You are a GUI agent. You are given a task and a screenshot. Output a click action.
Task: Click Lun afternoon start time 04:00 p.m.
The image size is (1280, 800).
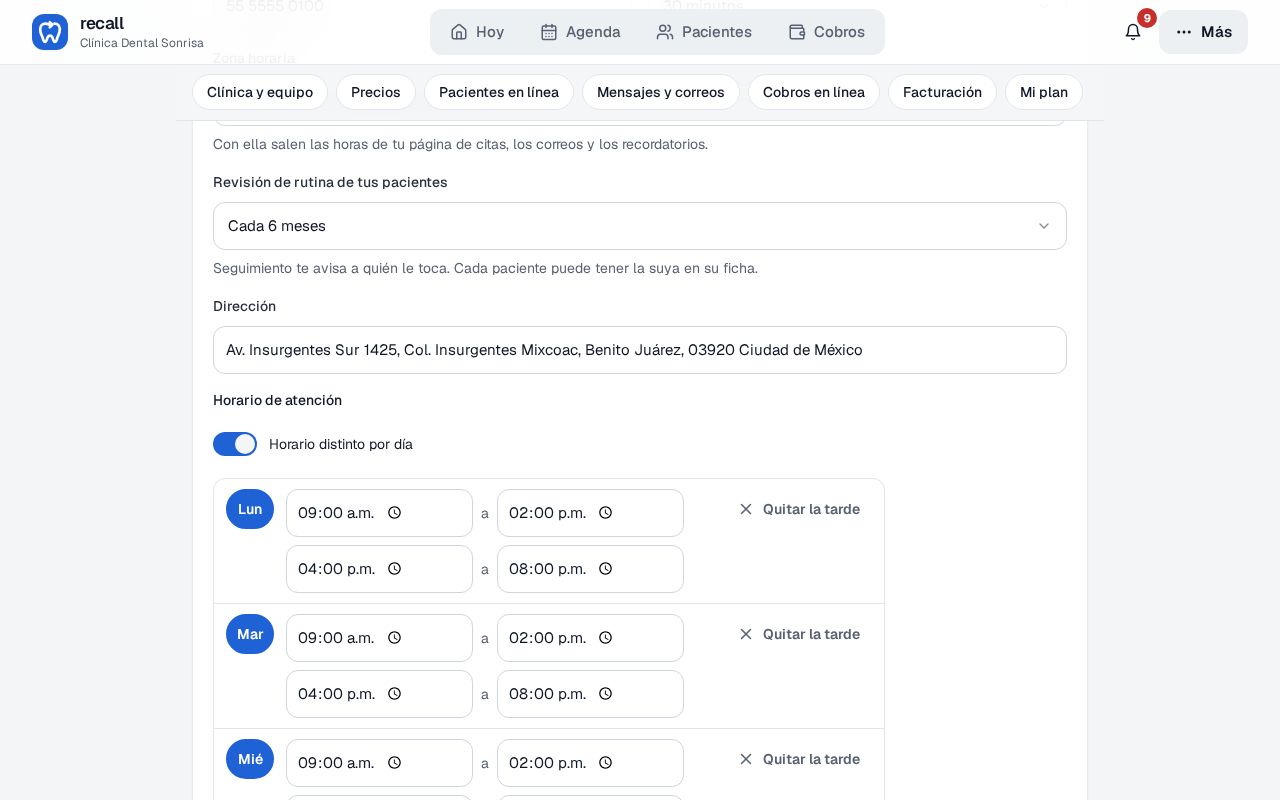[x=379, y=569]
